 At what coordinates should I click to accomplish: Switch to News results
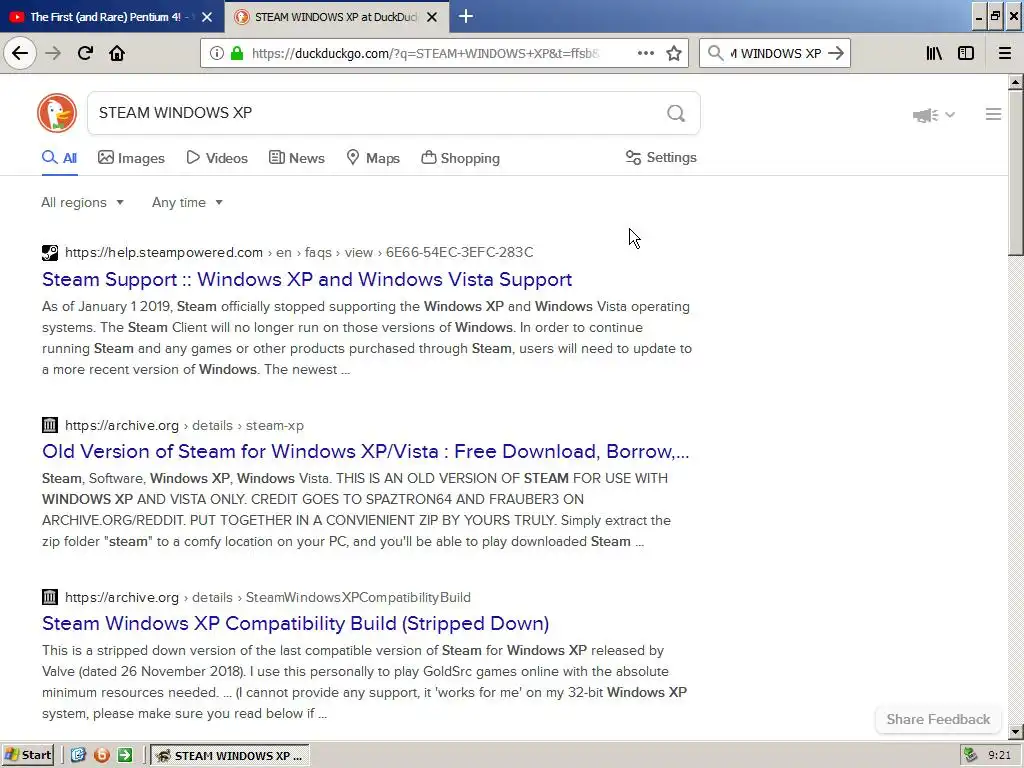296,158
